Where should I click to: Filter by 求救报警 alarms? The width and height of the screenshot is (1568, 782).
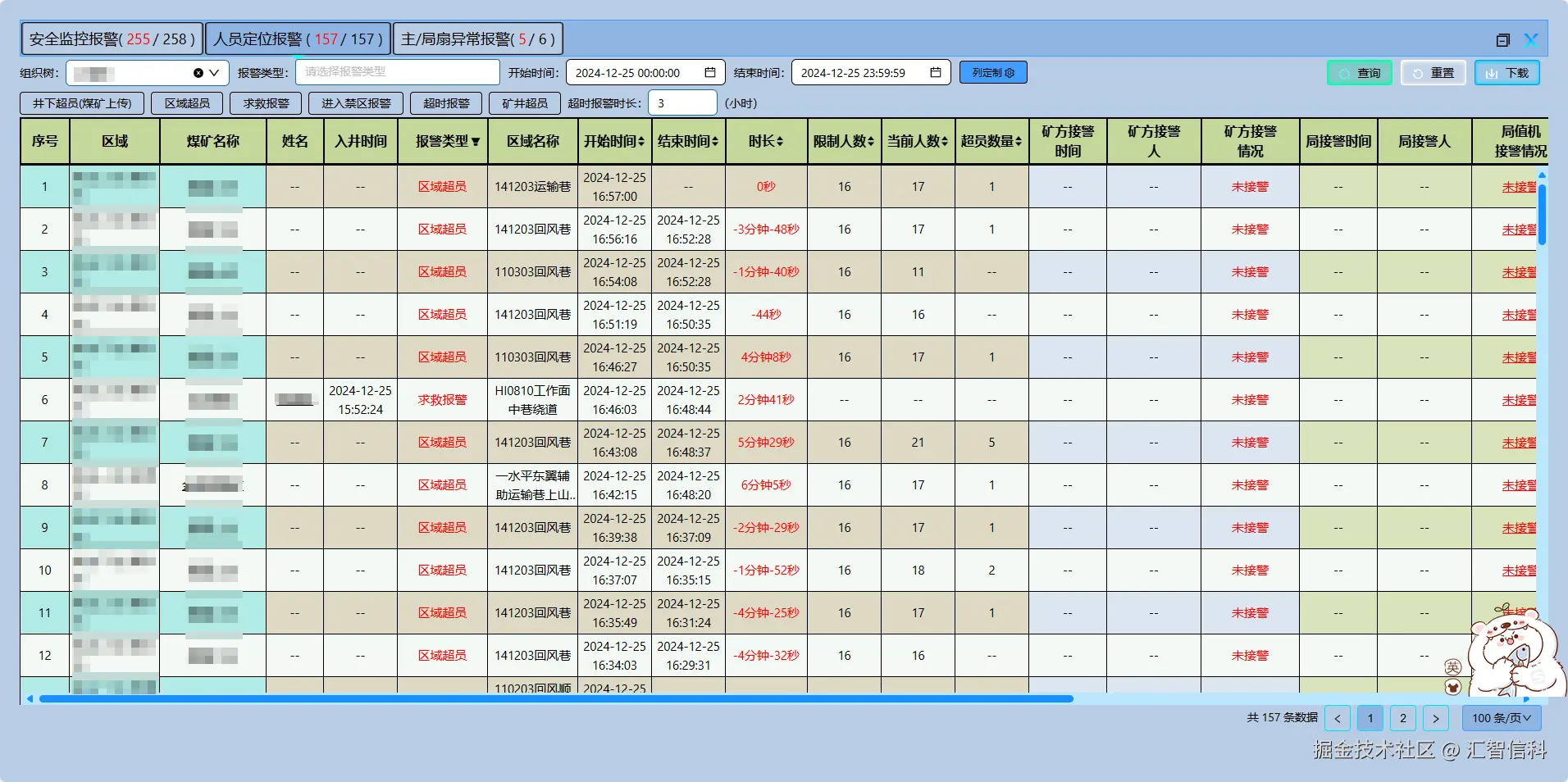[266, 103]
